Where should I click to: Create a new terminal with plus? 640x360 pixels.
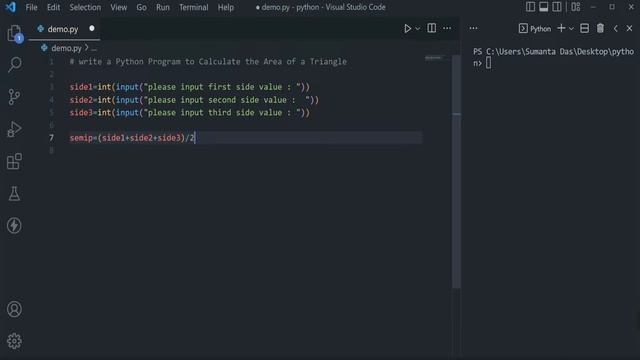click(561, 28)
